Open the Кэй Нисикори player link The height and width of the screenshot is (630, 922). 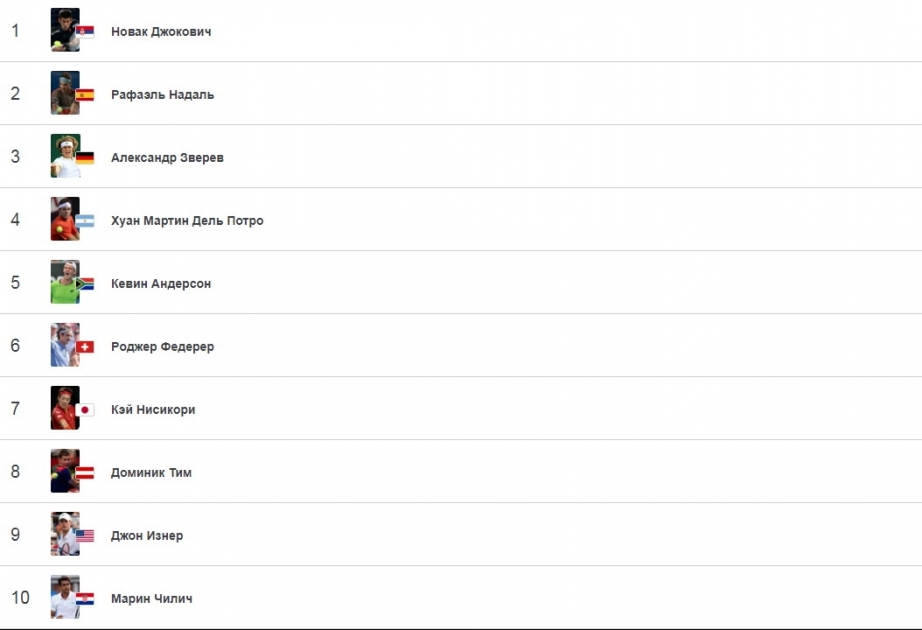point(153,409)
